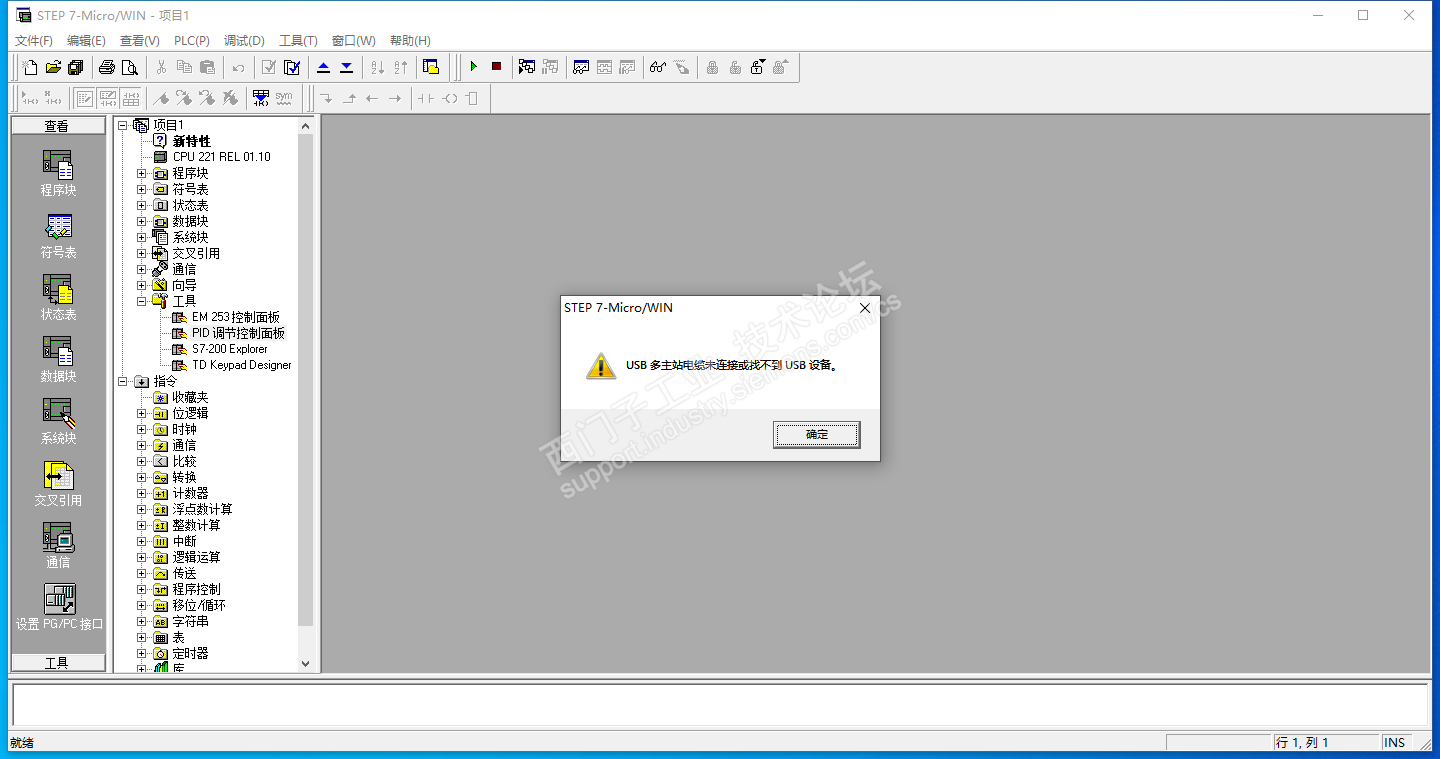Expand the 位逻辑 instruction folder
The width and height of the screenshot is (1440, 759).
point(142,413)
